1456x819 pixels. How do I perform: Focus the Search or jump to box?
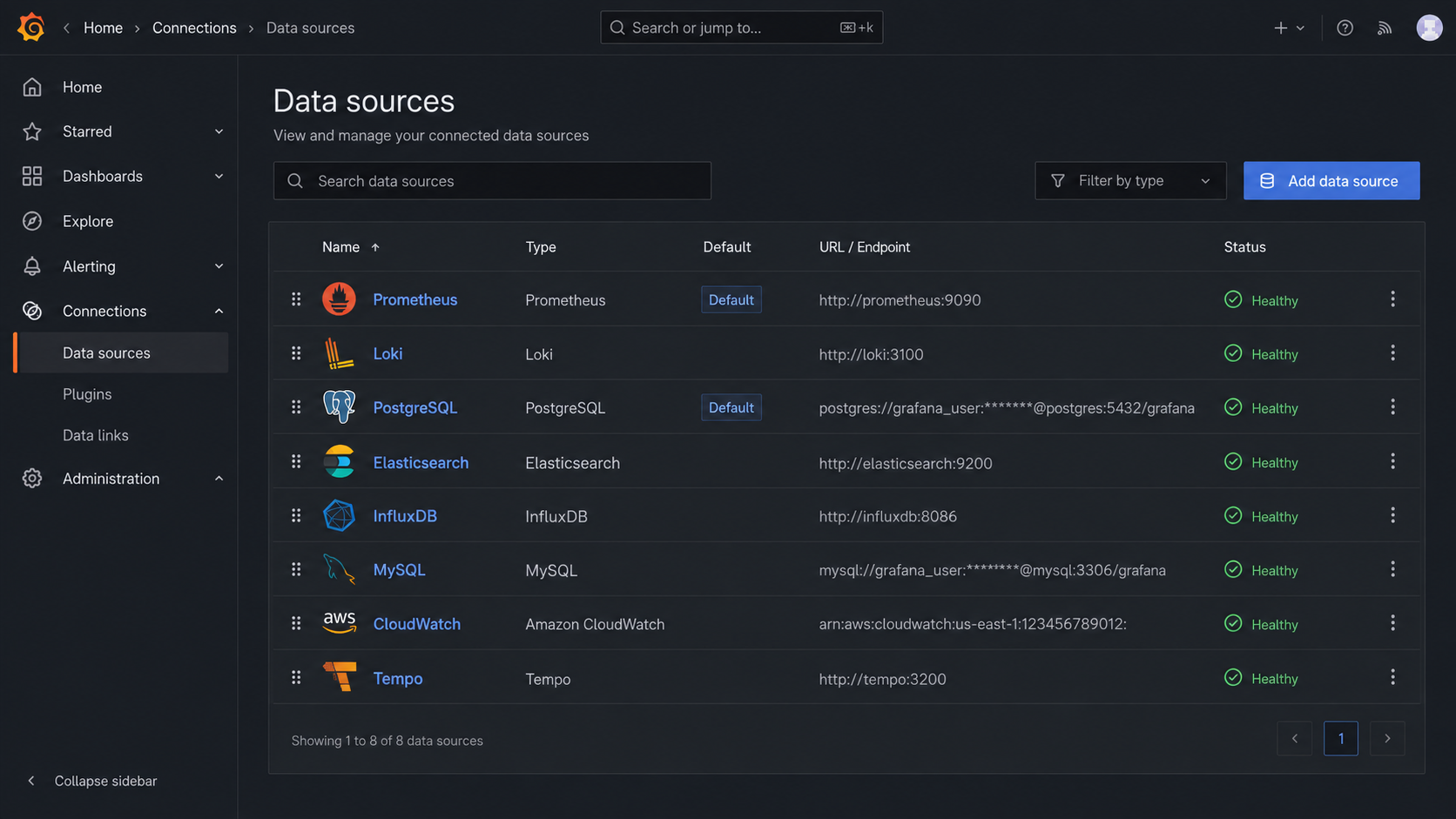coord(741,28)
